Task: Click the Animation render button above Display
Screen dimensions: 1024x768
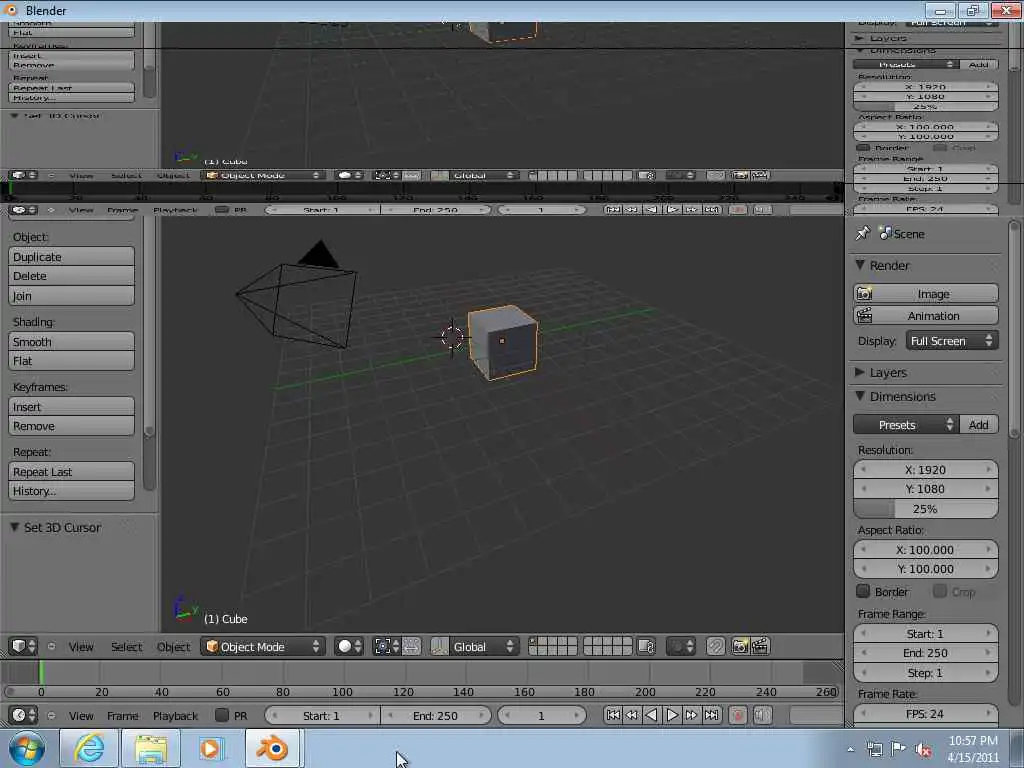Action: pos(925,315)
